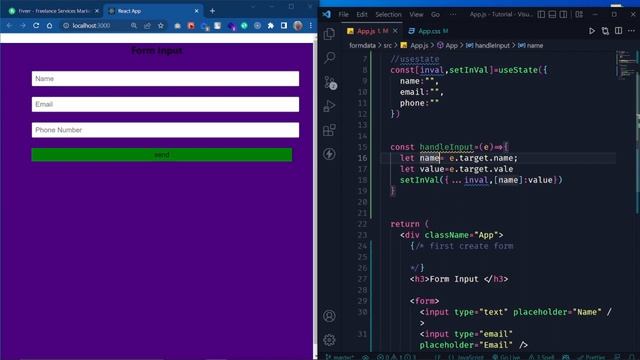Open the Search panel in VS Code
This screenshot has width=640, height=360.
pyautogui.click(x=329, y=58)
